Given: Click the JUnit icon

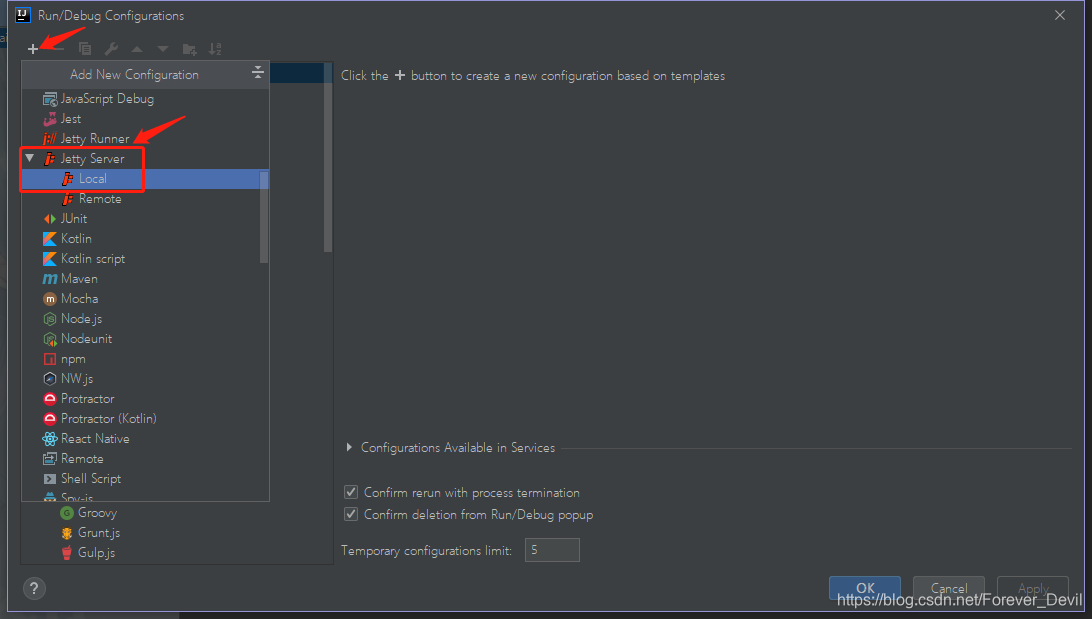Looking at the screenshot, I should [50, 219].
